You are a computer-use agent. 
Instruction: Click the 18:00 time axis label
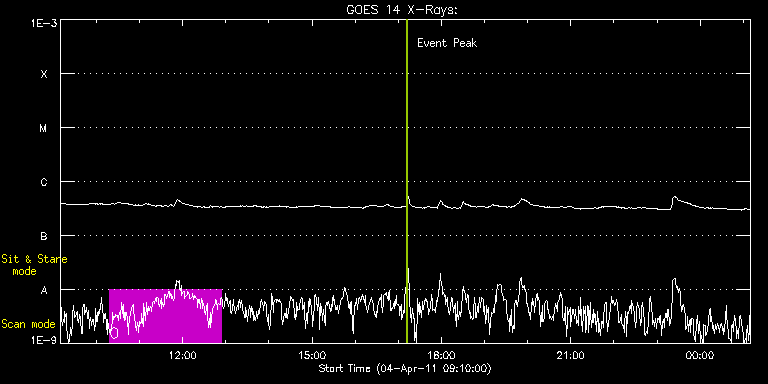click(x=441, y=355)
